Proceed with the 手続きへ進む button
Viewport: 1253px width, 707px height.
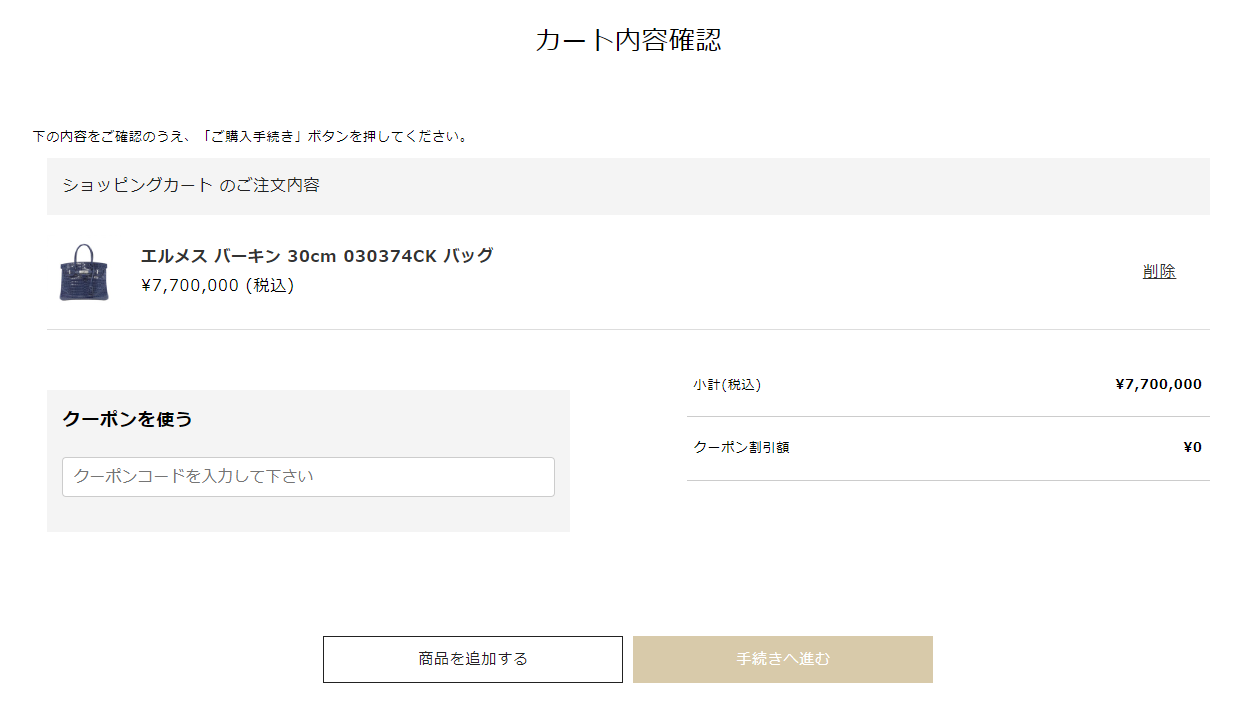[x=782, y=659]
